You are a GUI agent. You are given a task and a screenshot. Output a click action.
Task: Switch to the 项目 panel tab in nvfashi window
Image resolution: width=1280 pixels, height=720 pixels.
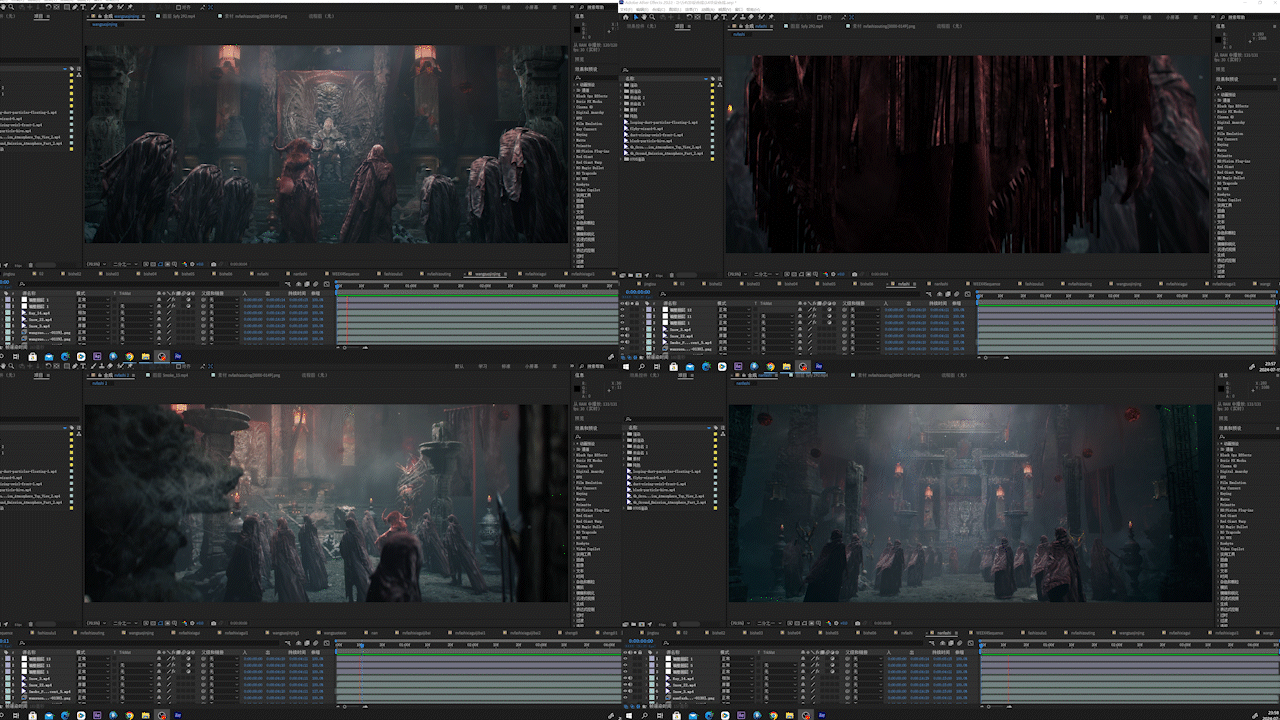point(681,26)
